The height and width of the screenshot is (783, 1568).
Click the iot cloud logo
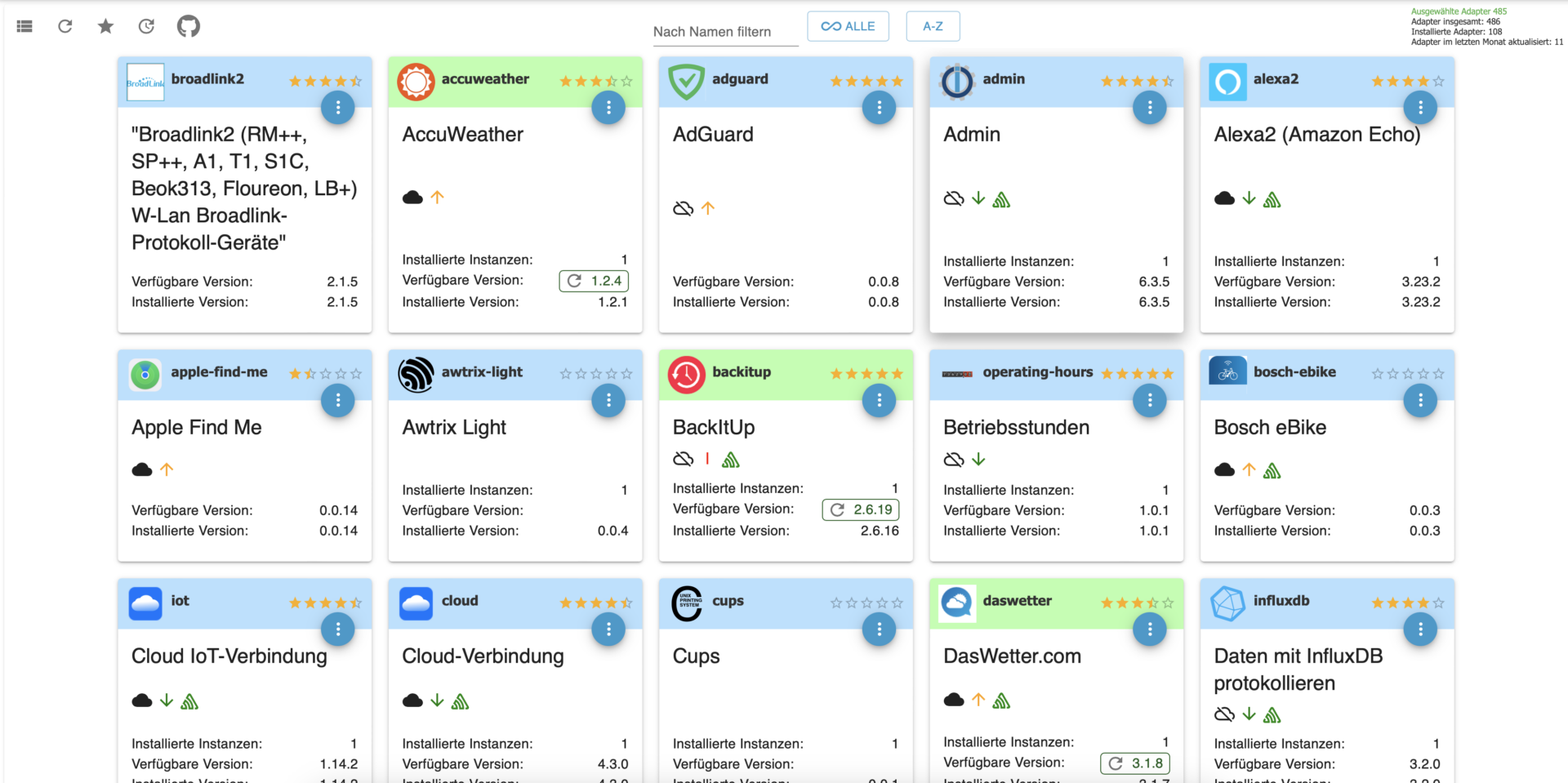(x=145, y=603)
